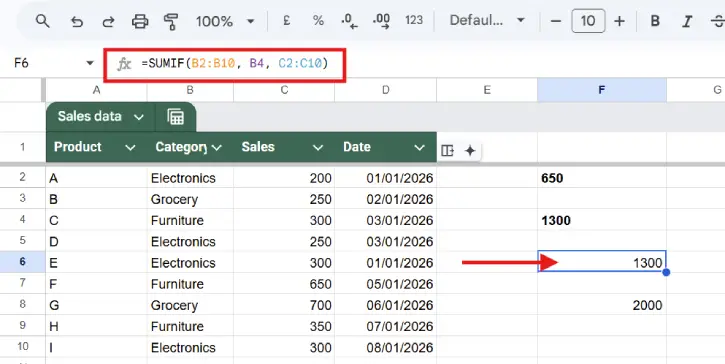
Task: Select sales value 700 in row 8
Action: click(284, 305)
